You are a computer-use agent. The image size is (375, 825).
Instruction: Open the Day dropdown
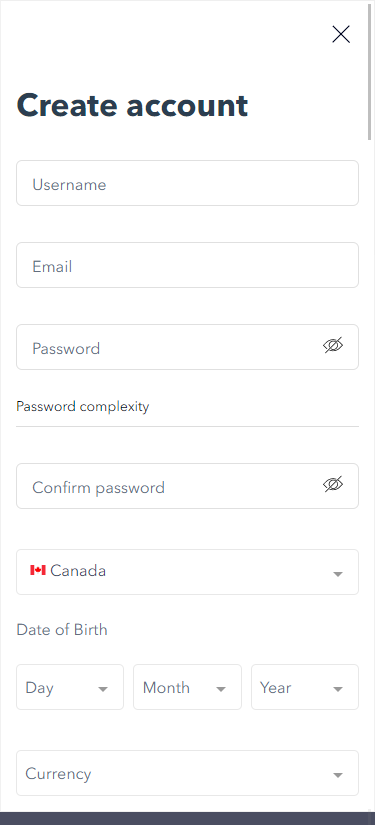point(70,687)
